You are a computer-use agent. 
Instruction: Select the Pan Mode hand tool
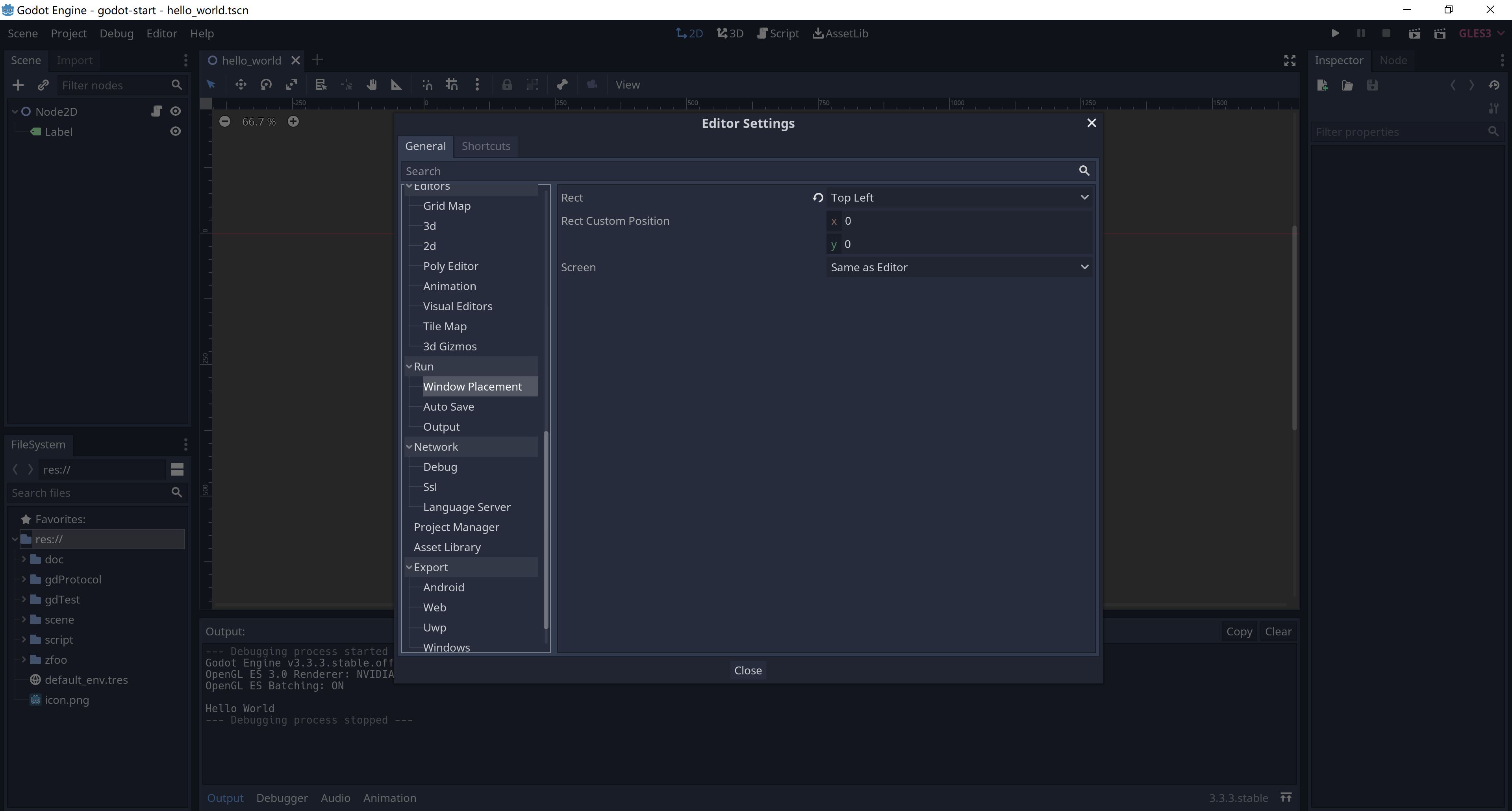(x=371, y=85)
